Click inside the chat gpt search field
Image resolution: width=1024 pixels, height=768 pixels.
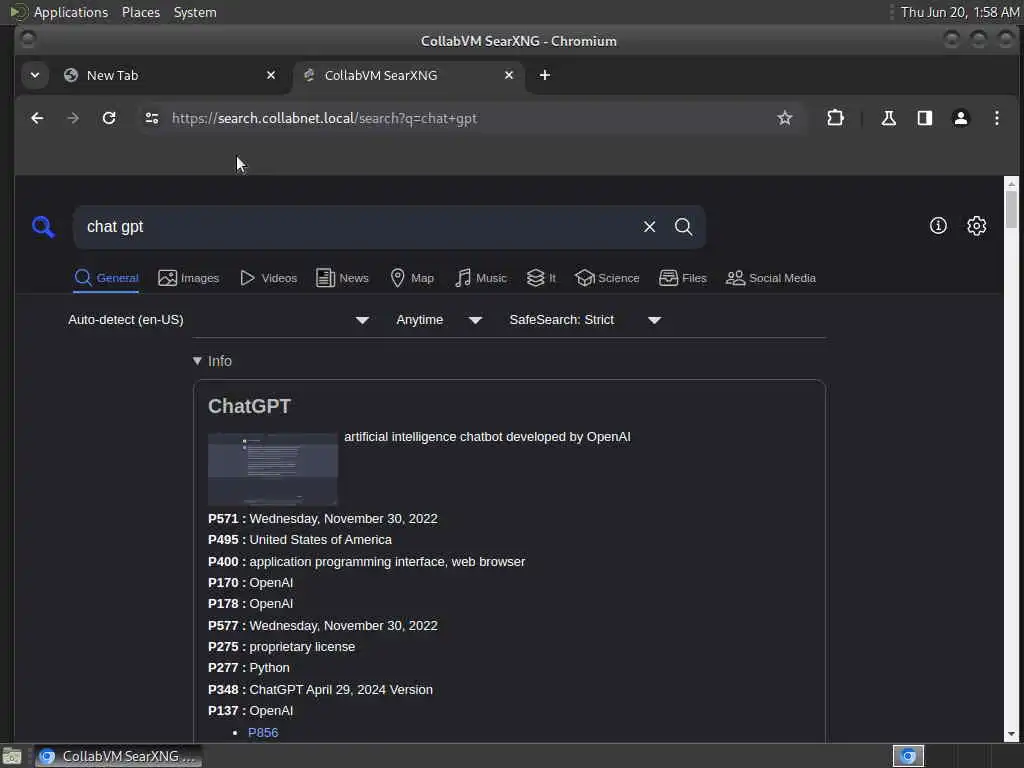coord(359,227)
